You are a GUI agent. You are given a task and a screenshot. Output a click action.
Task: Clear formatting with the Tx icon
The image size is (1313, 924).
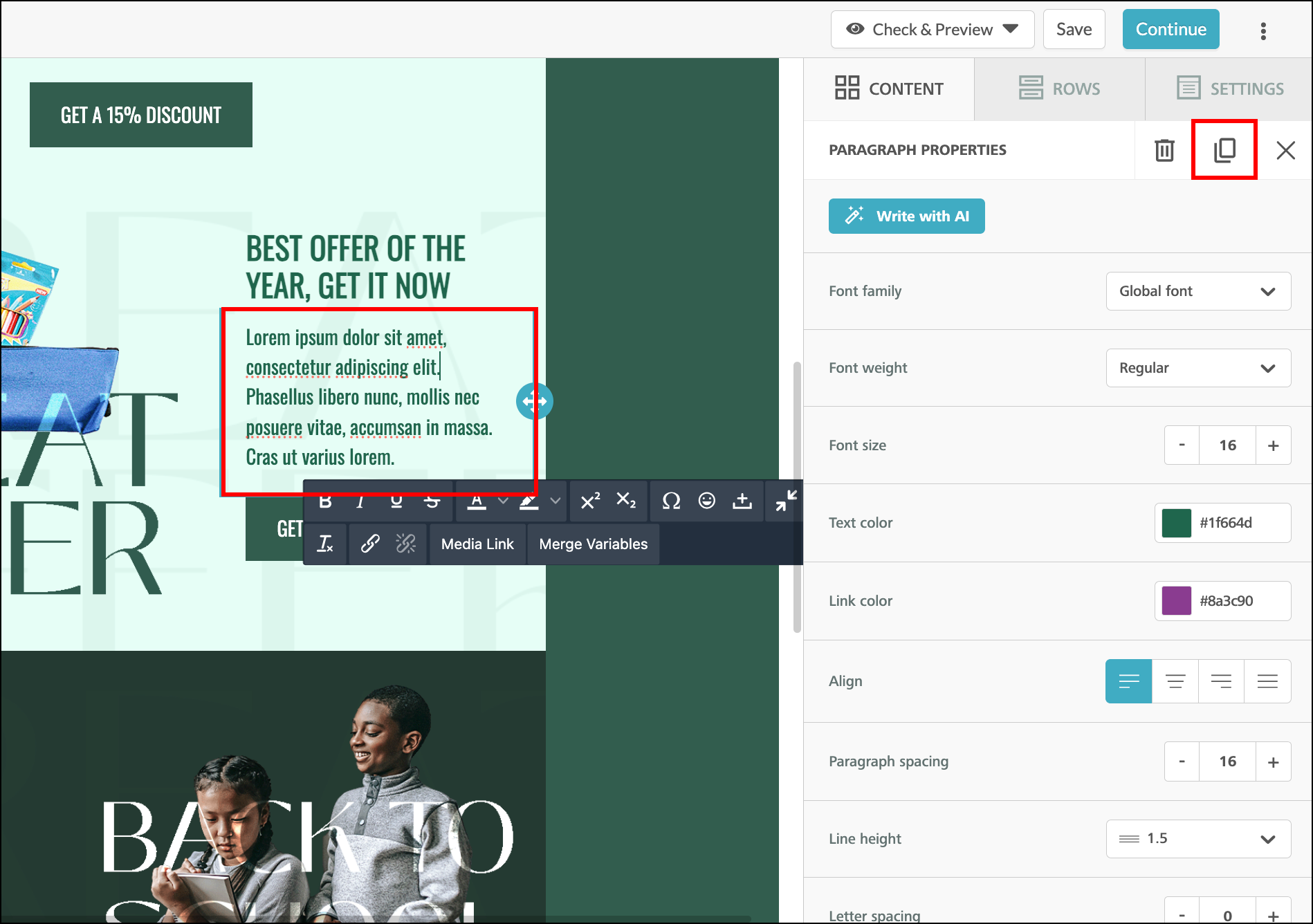coord(325,544)
